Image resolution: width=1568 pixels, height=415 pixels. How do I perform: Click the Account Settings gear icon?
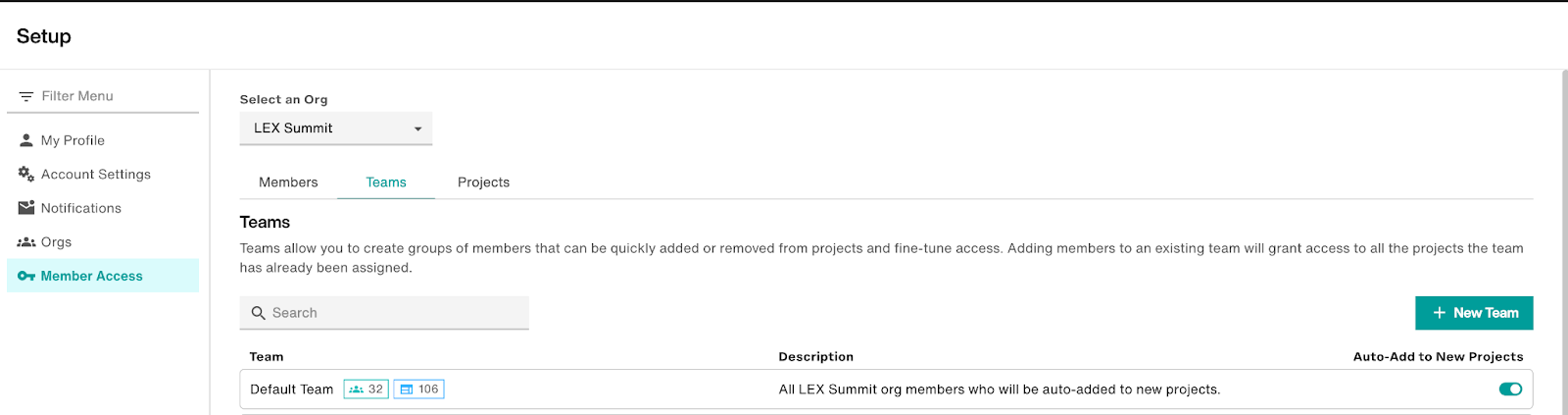(x=26, y=174)
